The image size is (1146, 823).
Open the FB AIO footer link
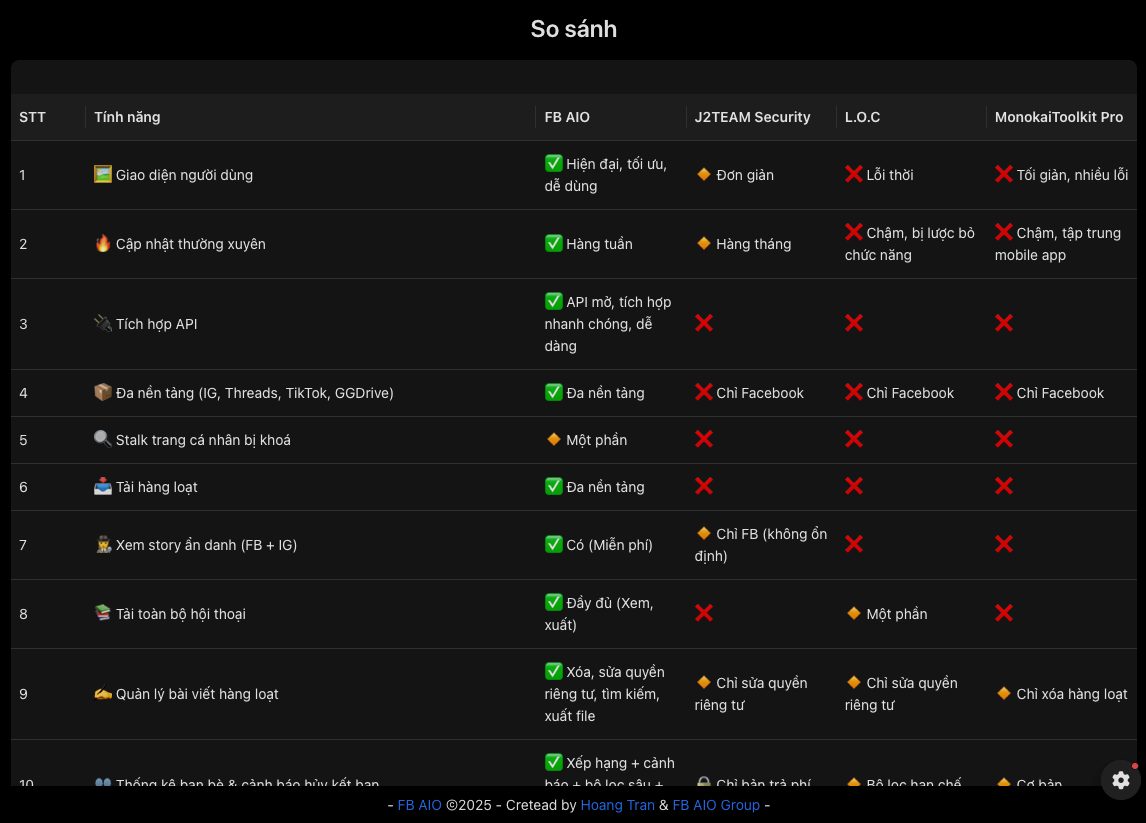coord(420,805)
